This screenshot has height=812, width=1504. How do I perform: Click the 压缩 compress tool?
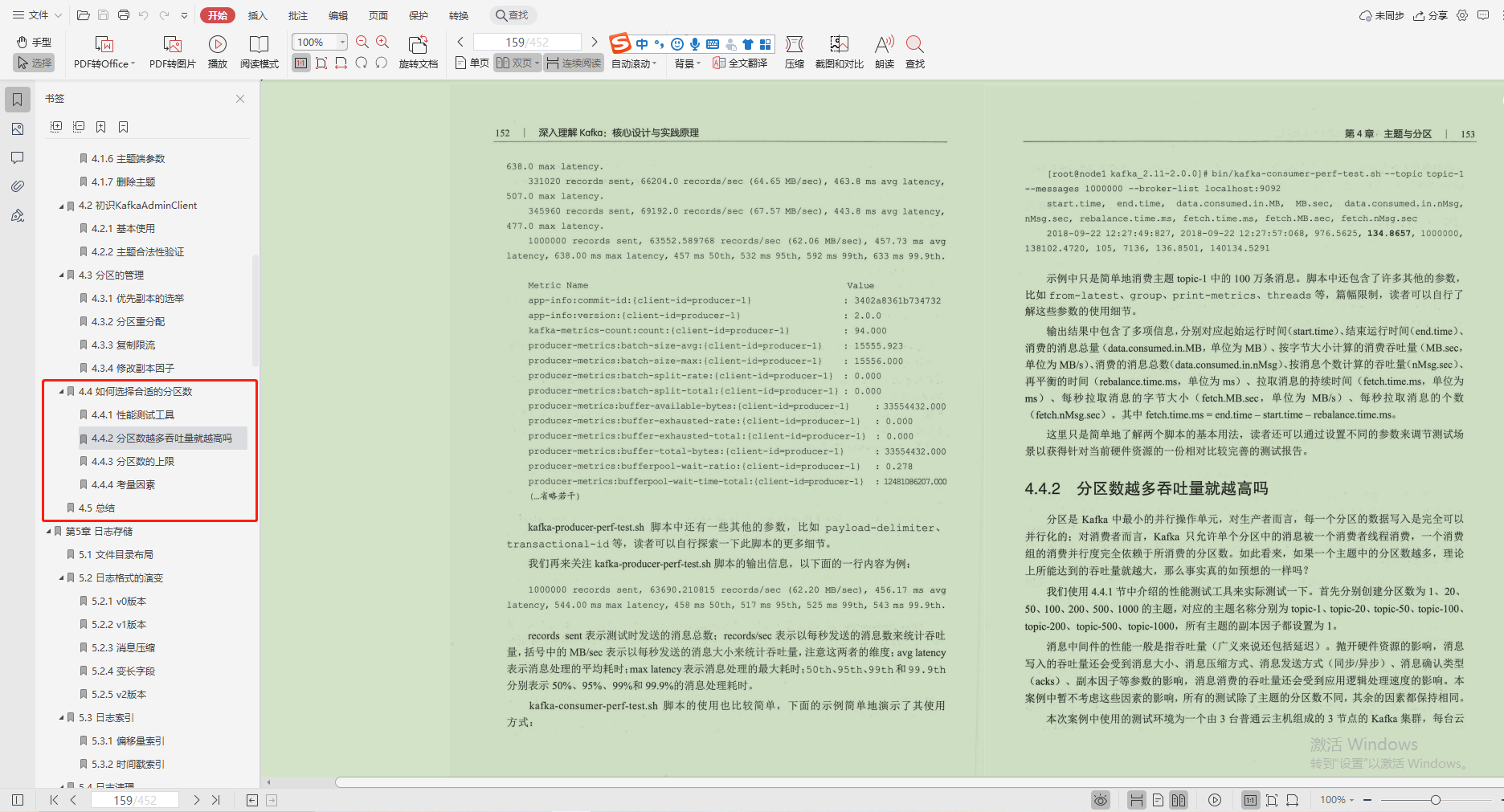click(x=795, y=52)
